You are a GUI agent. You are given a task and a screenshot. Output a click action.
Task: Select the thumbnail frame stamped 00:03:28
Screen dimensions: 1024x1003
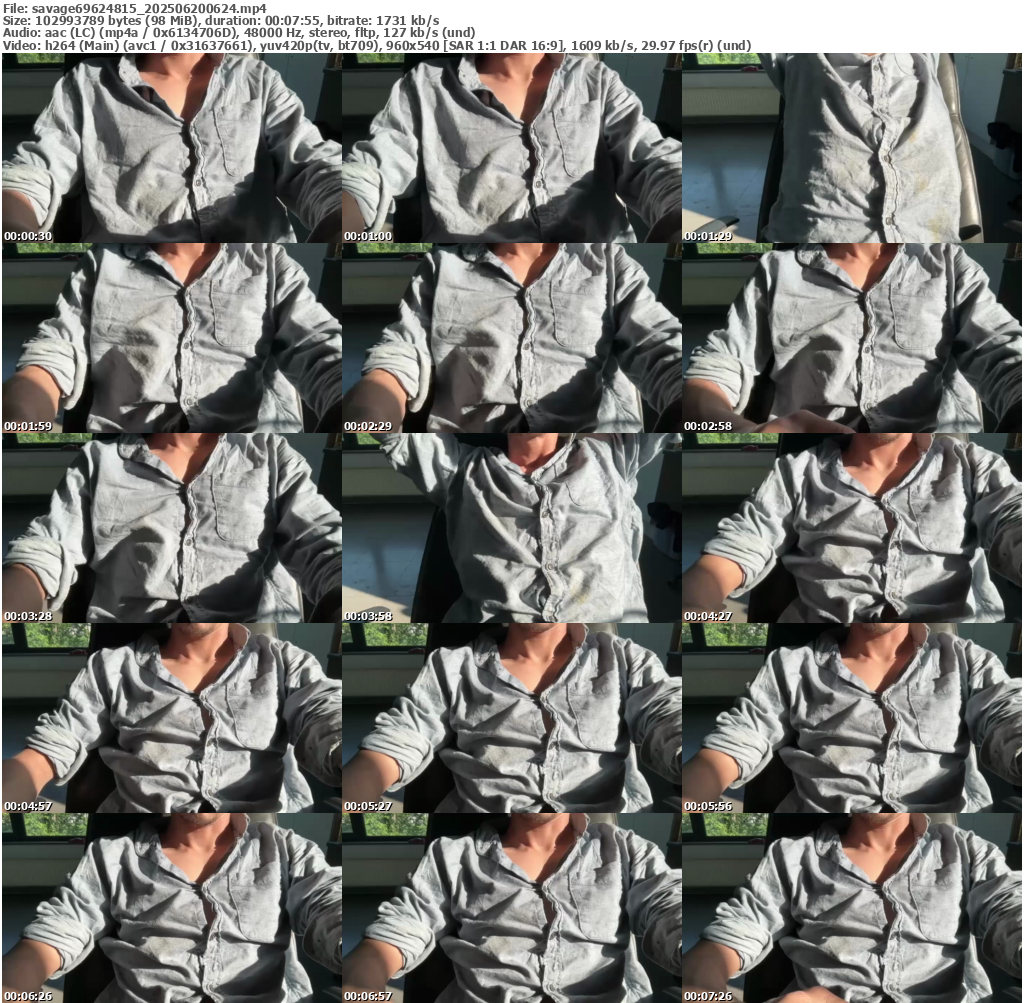(172, 528)
